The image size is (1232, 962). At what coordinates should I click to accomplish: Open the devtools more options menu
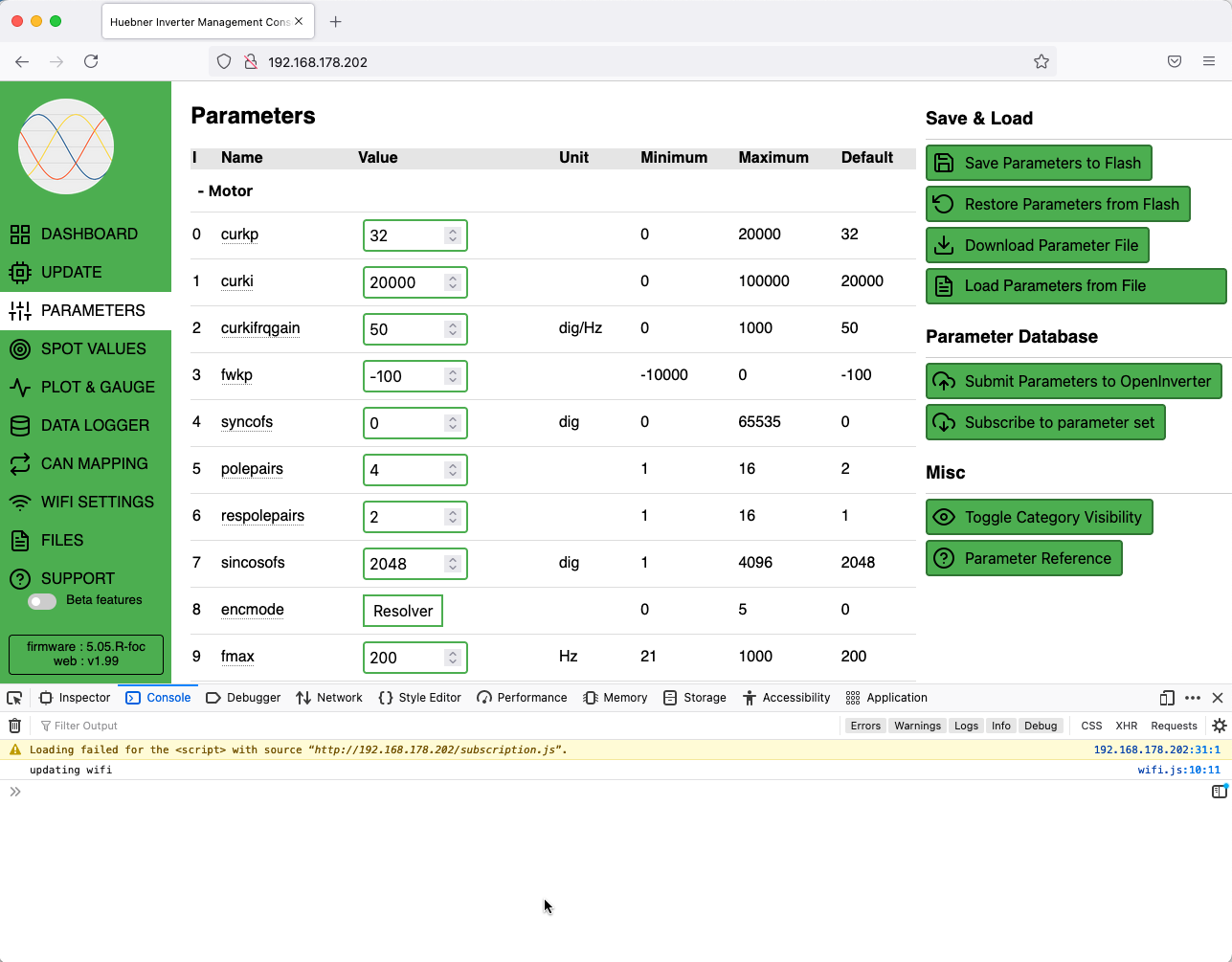click(x=1192, y=698)
